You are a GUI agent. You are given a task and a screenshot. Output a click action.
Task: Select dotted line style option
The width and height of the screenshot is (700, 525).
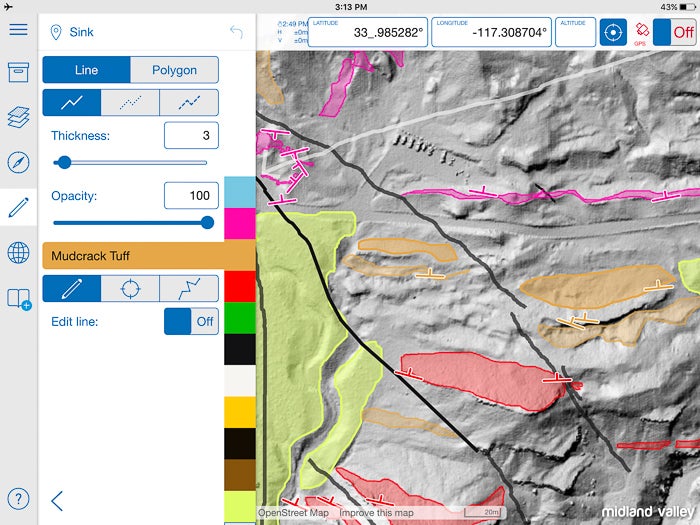[130, 102]
